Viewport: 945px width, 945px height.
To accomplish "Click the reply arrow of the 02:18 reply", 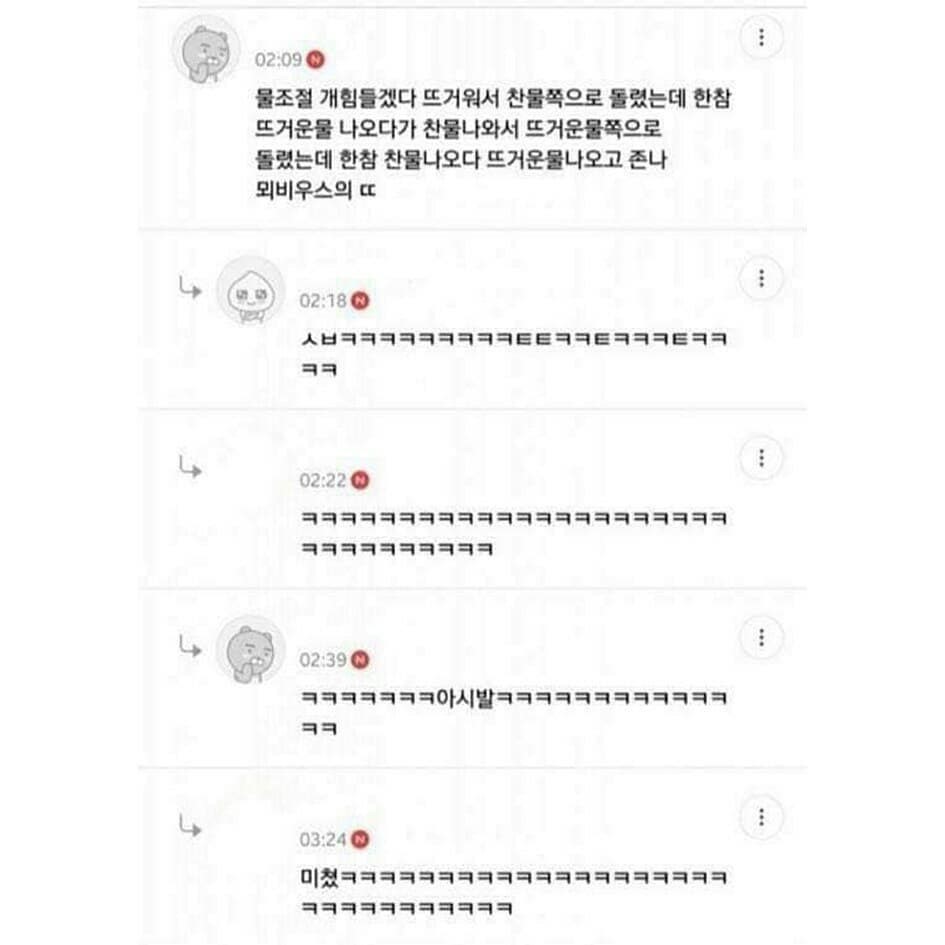I will [190, 287].
